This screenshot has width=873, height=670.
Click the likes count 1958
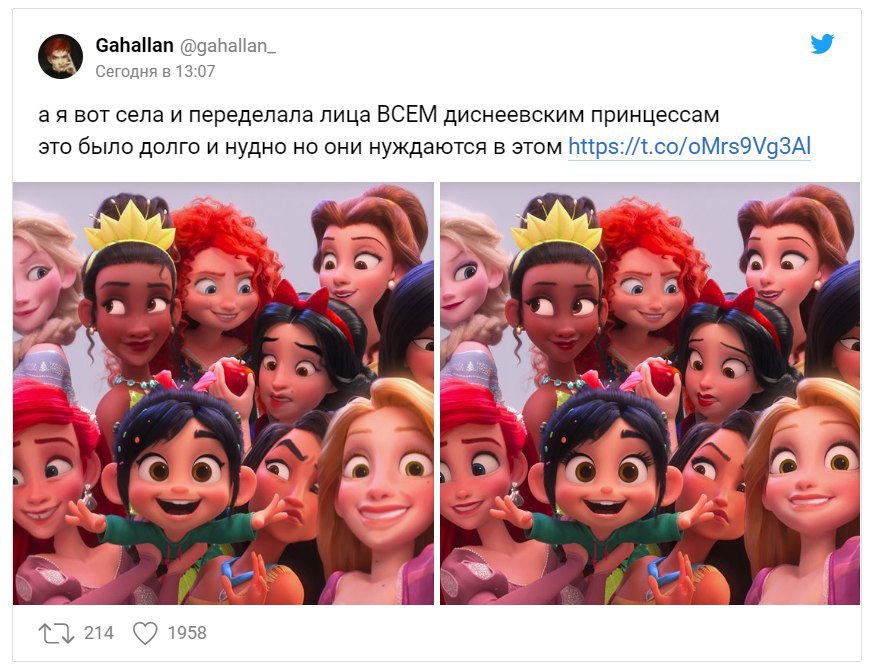[x=187, y=633]
